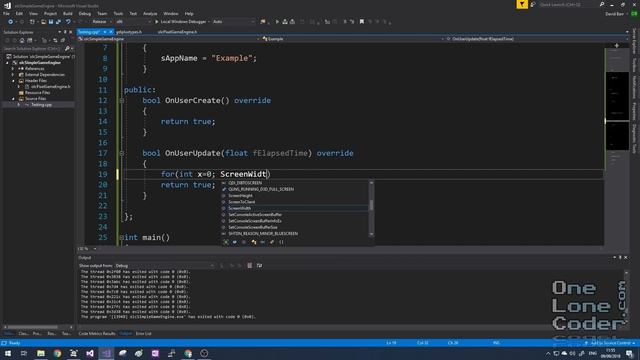
Task: Open the Show output from Debug dropdown
Action: [x=165, y=266]
